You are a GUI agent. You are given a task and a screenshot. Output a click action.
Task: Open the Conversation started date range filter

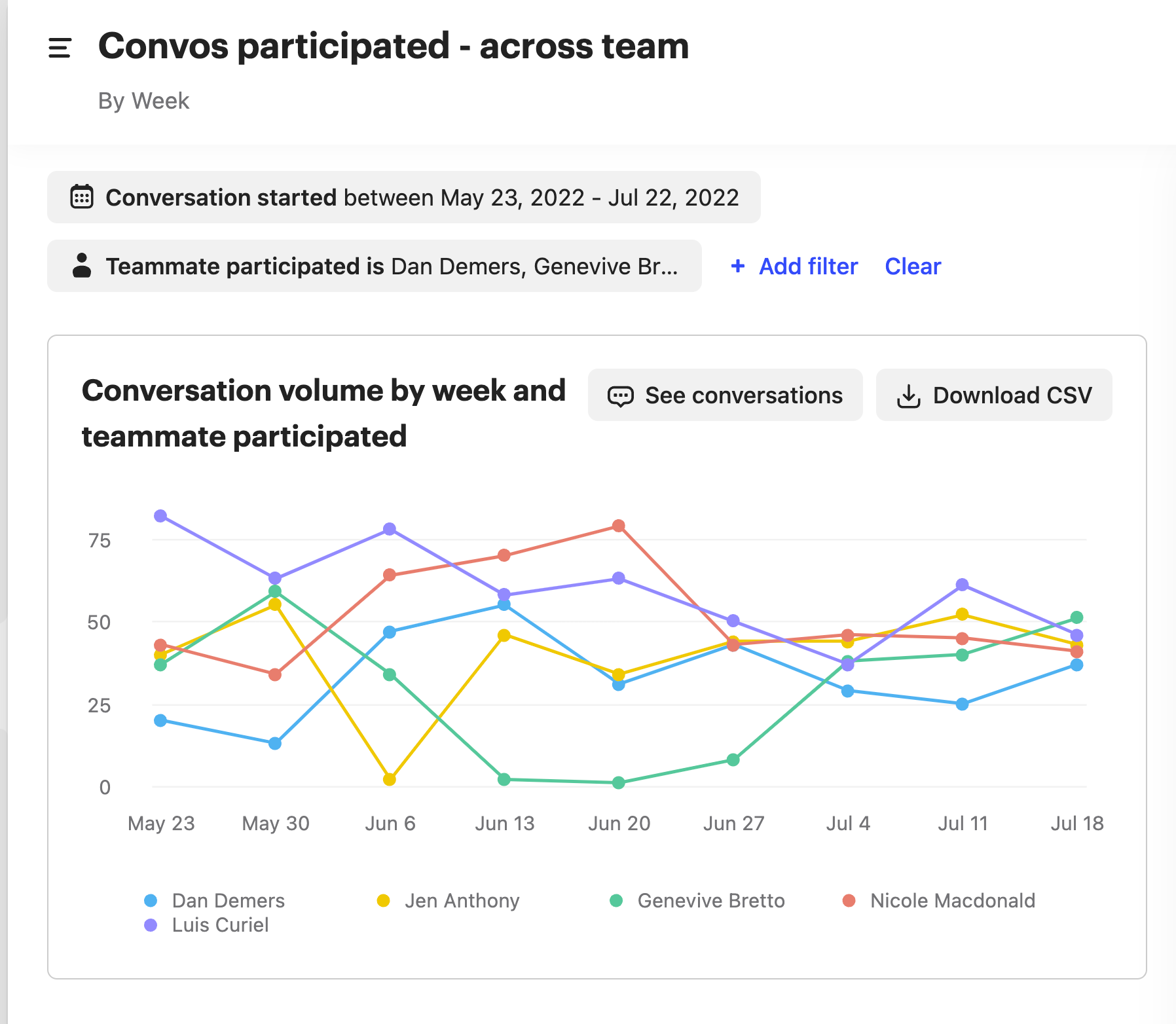pyautogui.click(x=403, y=197)
